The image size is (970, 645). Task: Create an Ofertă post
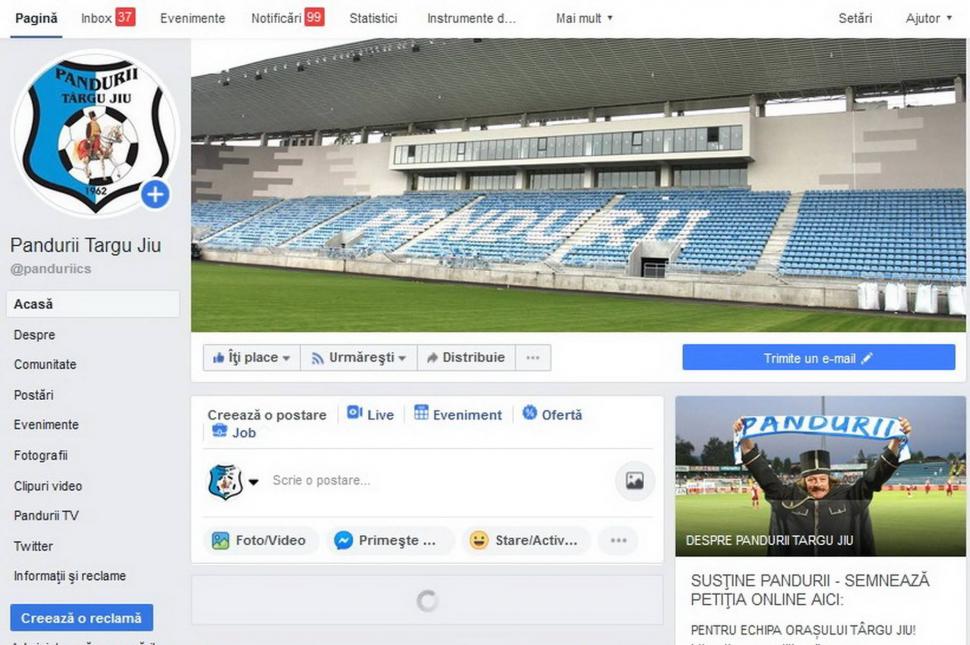pos(552,414)
